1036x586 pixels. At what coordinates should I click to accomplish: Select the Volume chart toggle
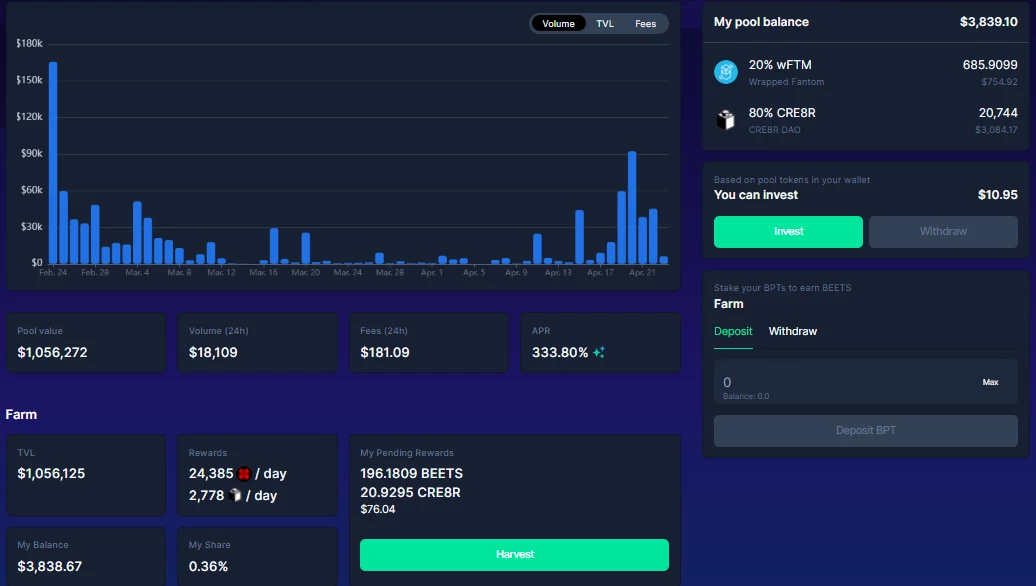[x=558, y=24]
